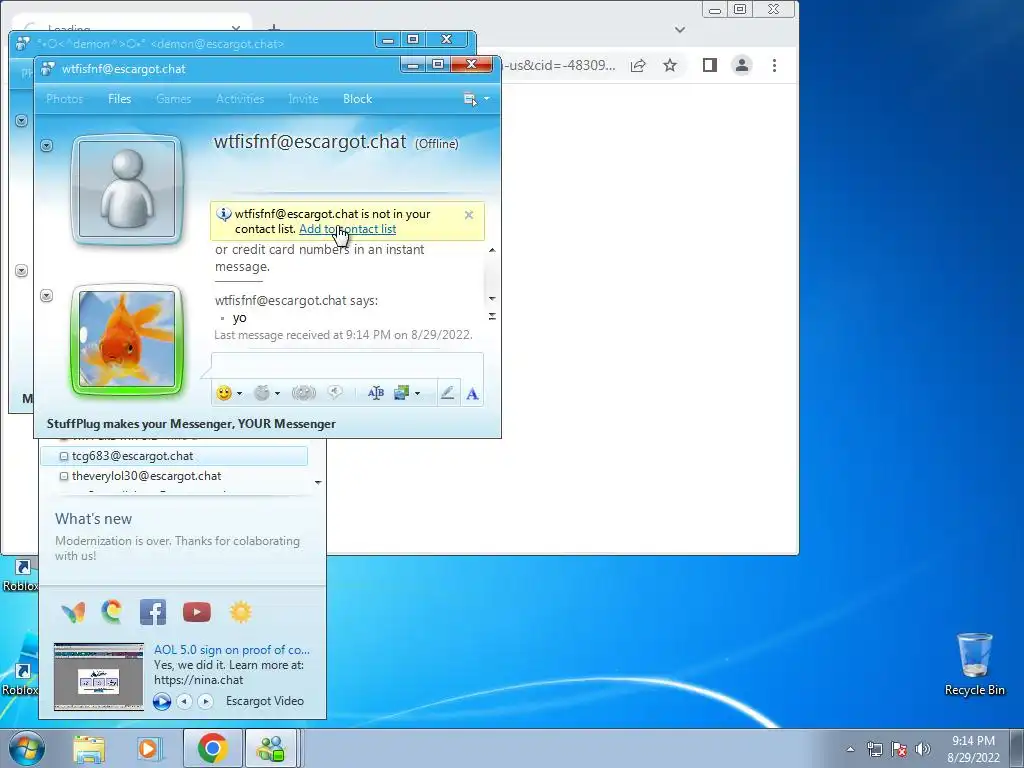Open Windows Media Player from taskbar
Viewport: 1024px width, 768px height.
click(150, 748)
